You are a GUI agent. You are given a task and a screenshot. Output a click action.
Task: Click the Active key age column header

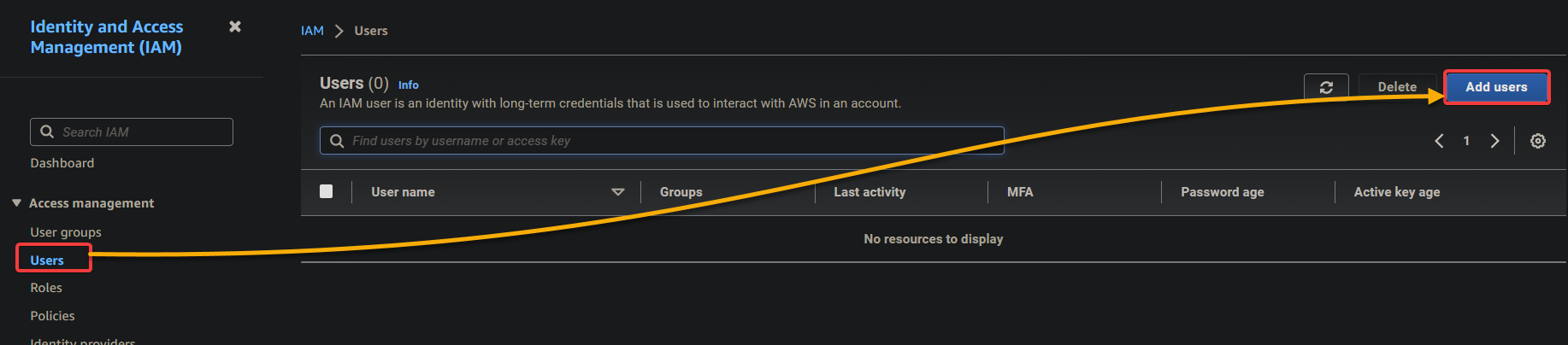[1397, 192]
